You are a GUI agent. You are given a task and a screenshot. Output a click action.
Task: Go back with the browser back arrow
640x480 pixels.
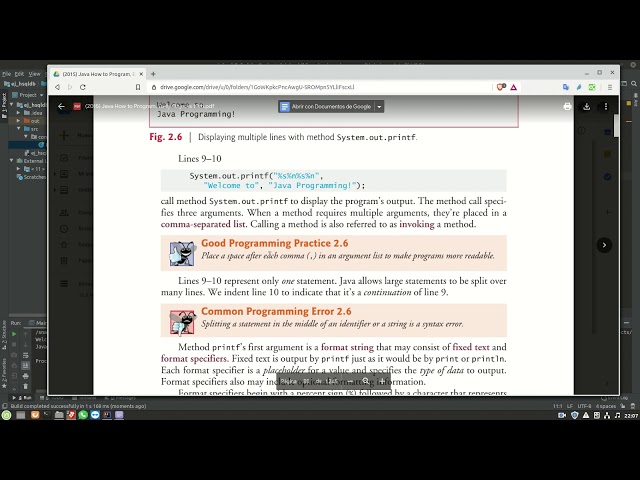click(x=58, y=87)
